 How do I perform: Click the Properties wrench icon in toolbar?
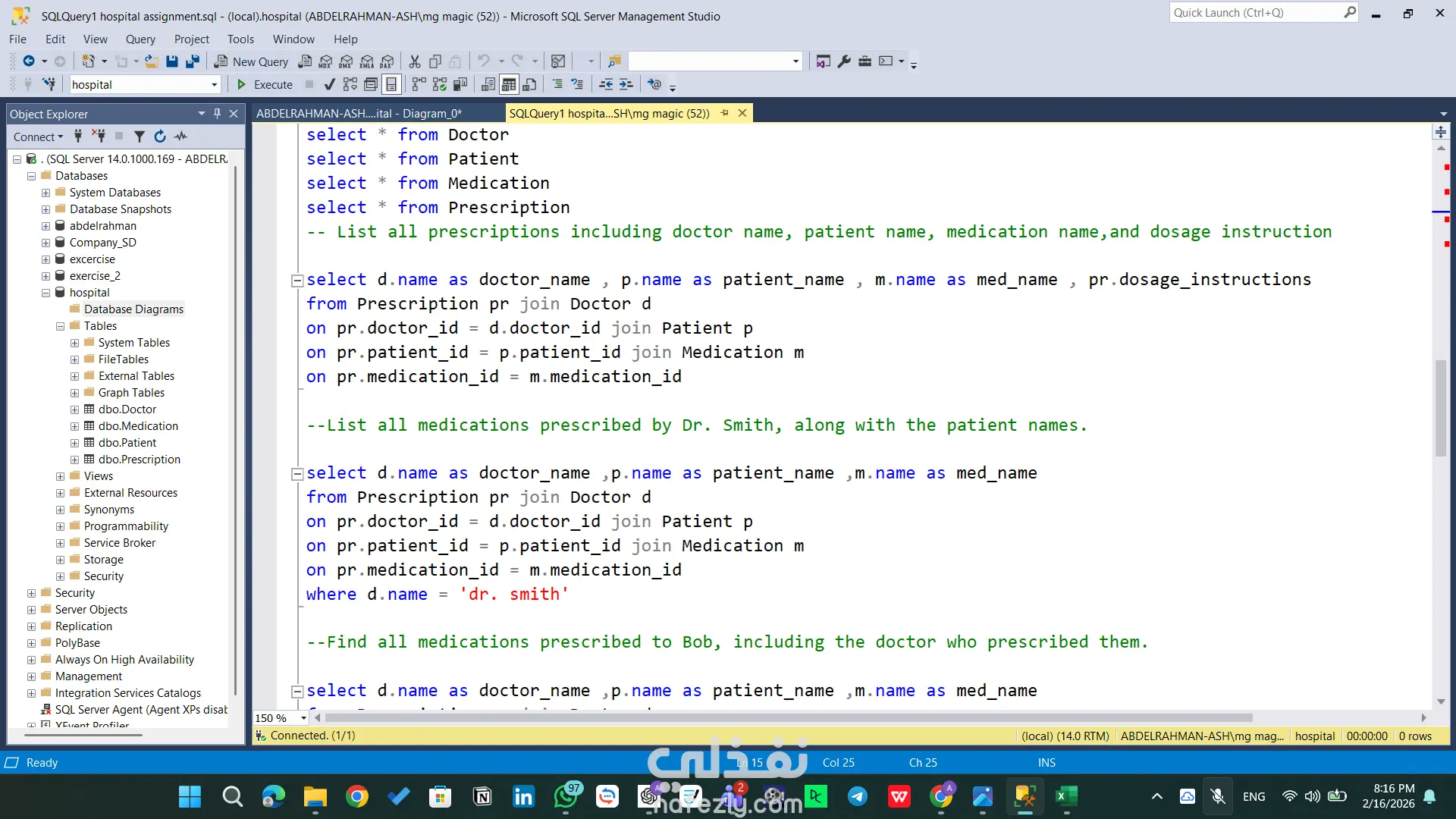(844, 61)
